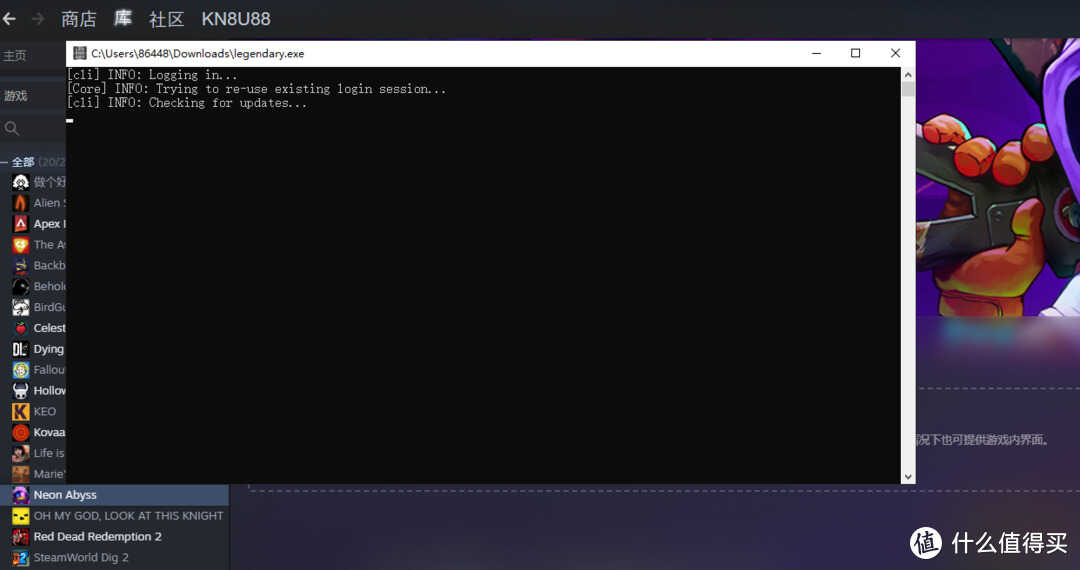The height and width of the screenshot is (570, 1080).
Task: Click the 're-use existing login session' line
Action: [256, 89]
